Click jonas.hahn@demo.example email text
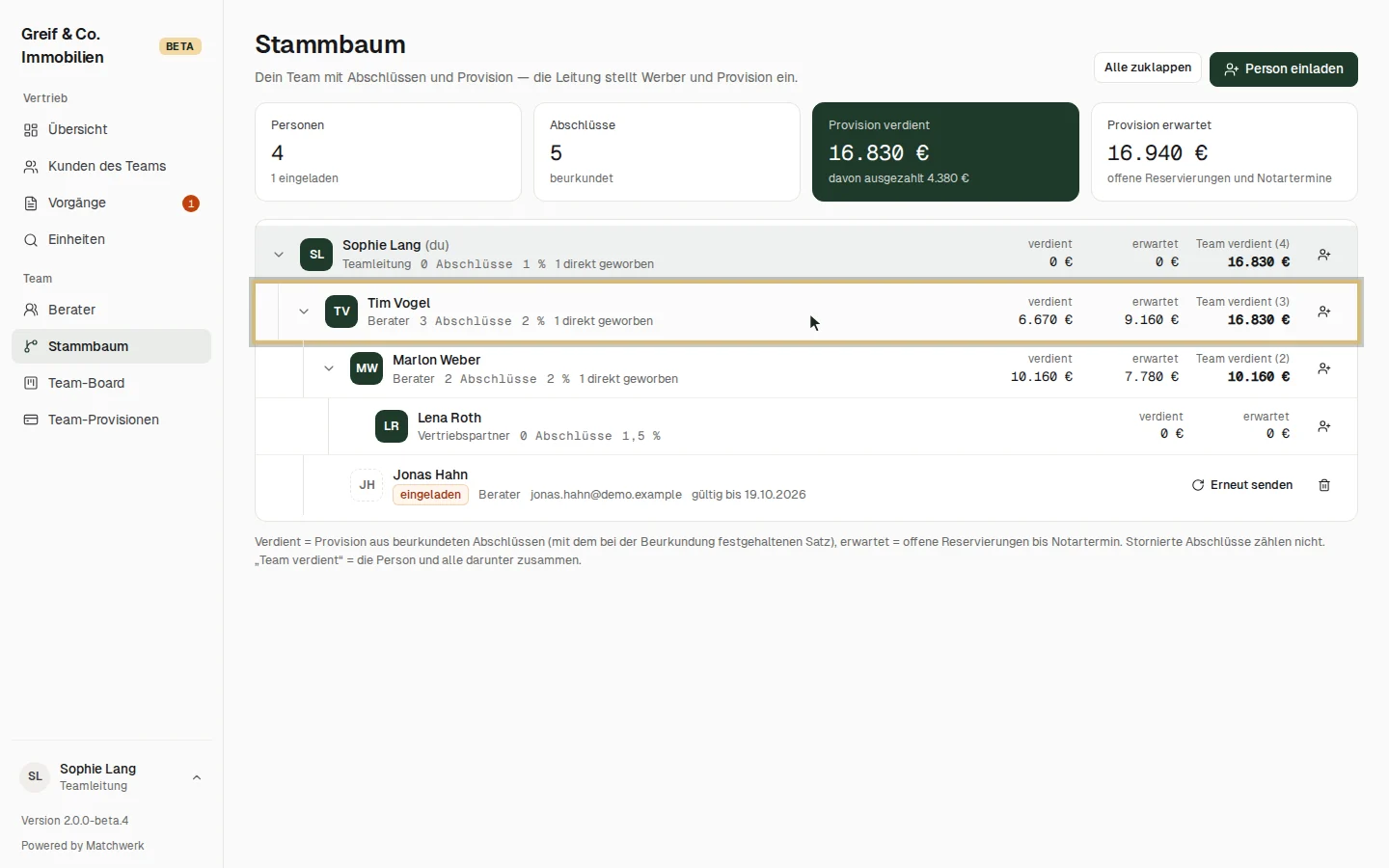The image size is (1389, 868). tap(606, 495)
